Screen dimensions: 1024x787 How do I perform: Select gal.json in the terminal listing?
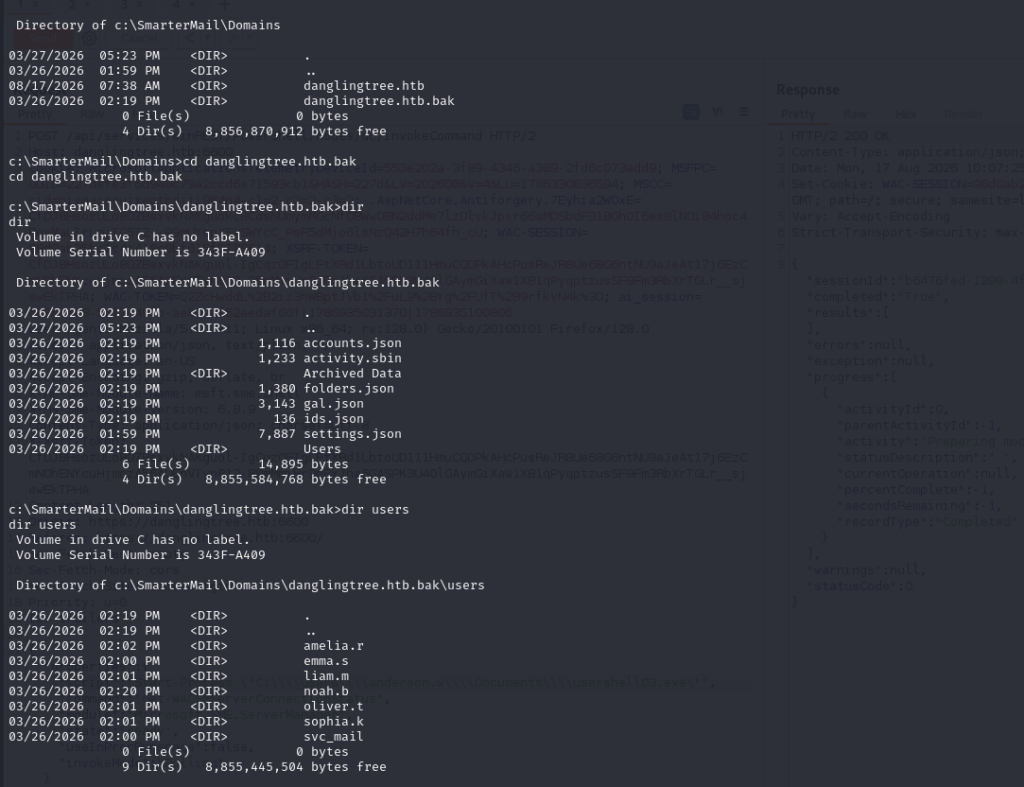[x=334, y=403]
